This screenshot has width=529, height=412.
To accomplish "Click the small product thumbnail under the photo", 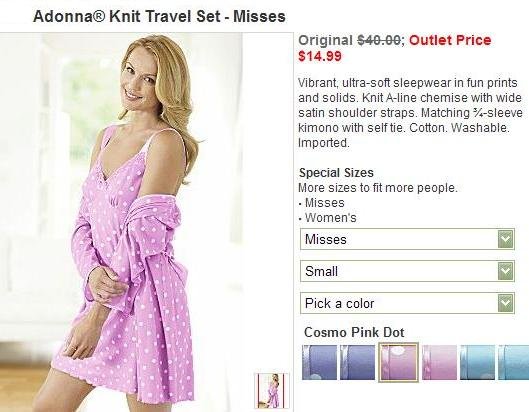I will click(272, 391).
